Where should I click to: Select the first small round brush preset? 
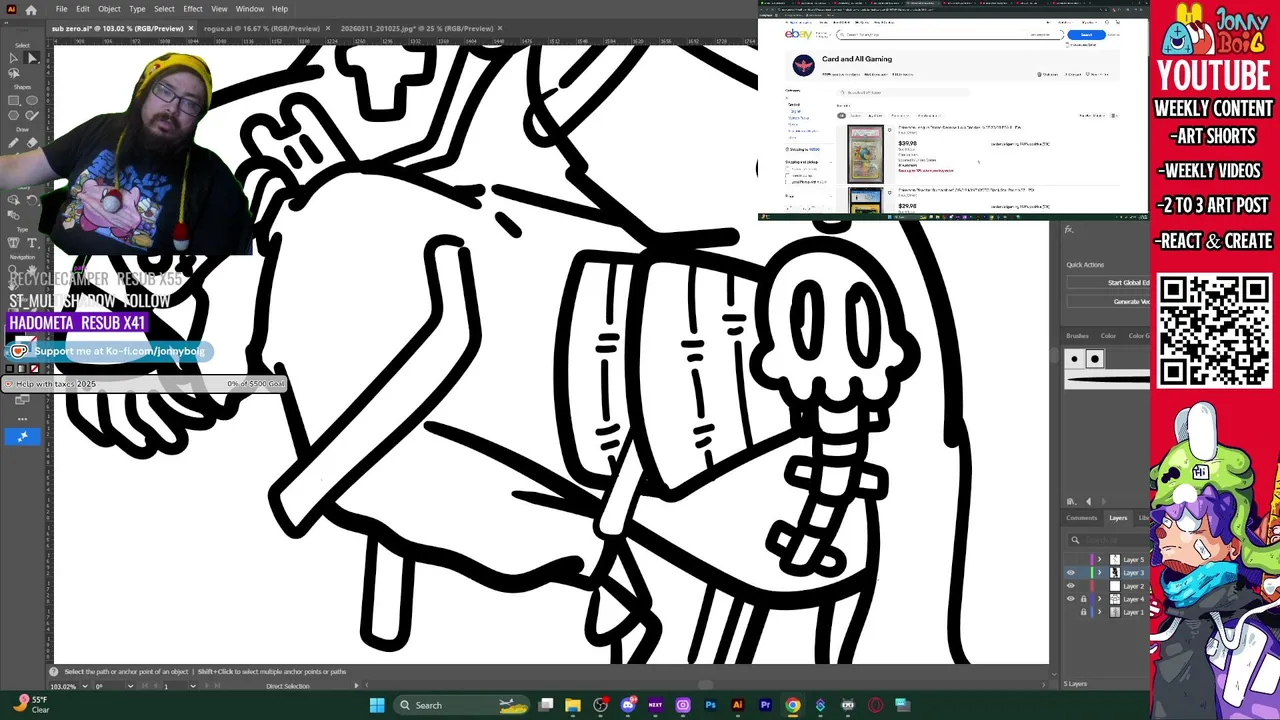click(x=1074, y=359)
